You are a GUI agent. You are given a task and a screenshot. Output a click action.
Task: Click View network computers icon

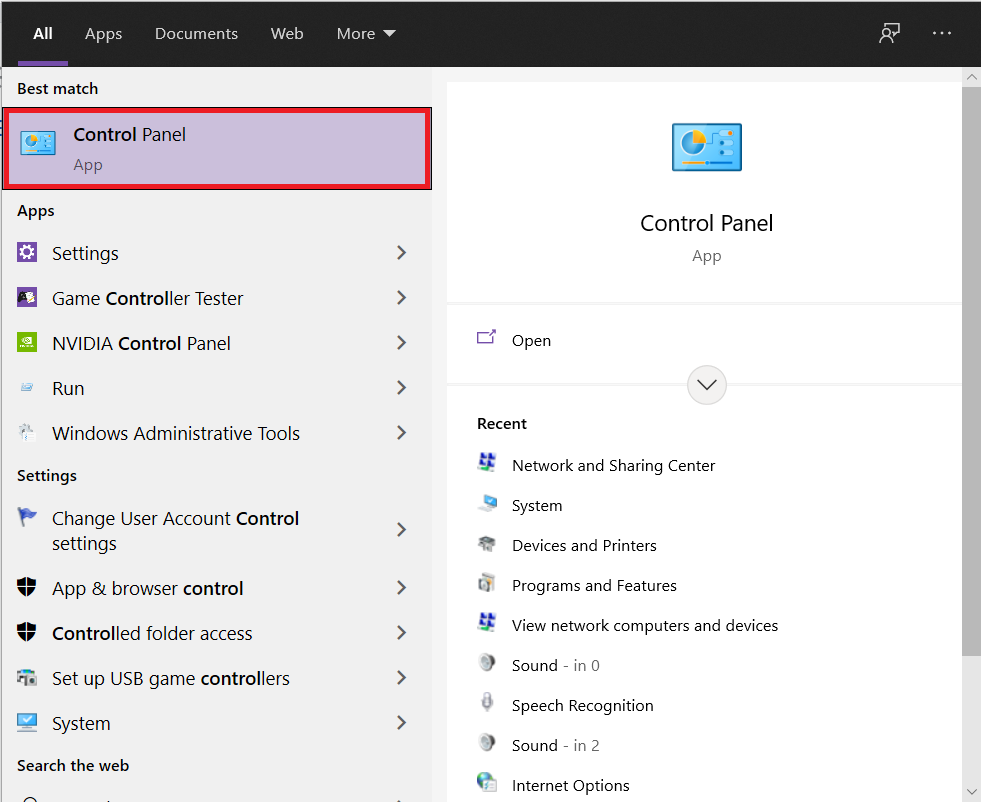pyautogui.click(x=487, y=622)
